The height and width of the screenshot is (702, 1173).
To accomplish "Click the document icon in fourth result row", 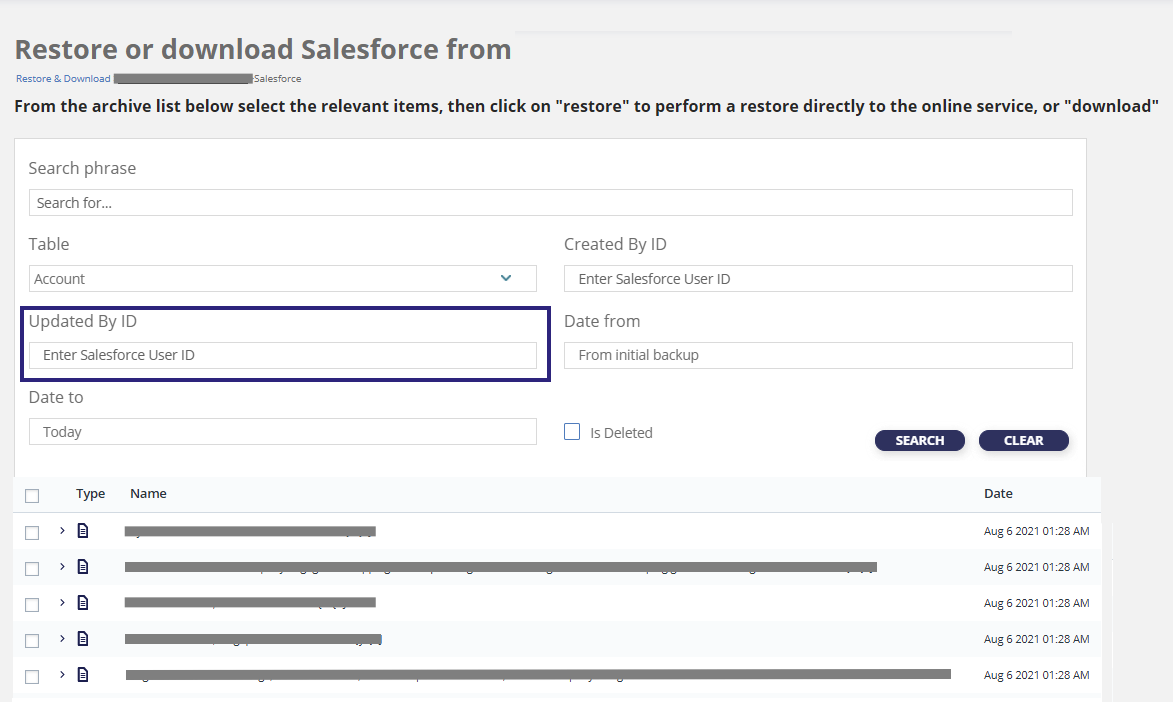I will tap(83, 638).
